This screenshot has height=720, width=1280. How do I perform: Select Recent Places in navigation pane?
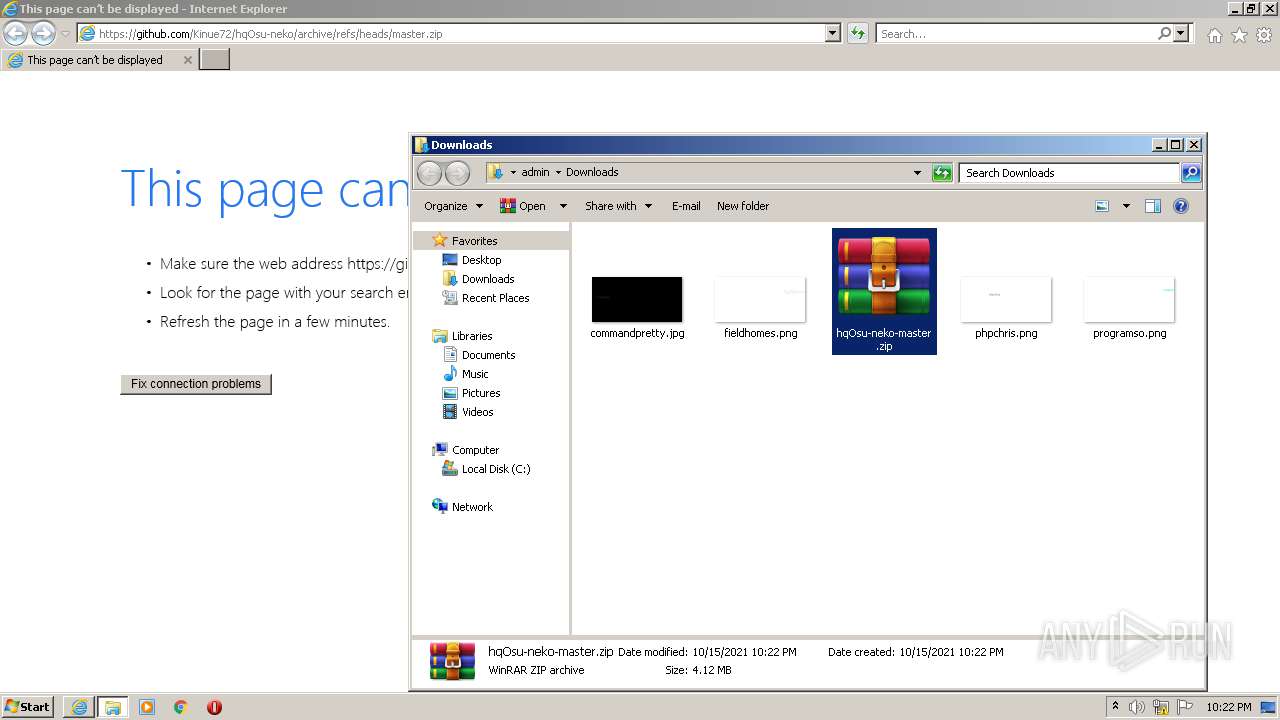click(x=495, y=298)
